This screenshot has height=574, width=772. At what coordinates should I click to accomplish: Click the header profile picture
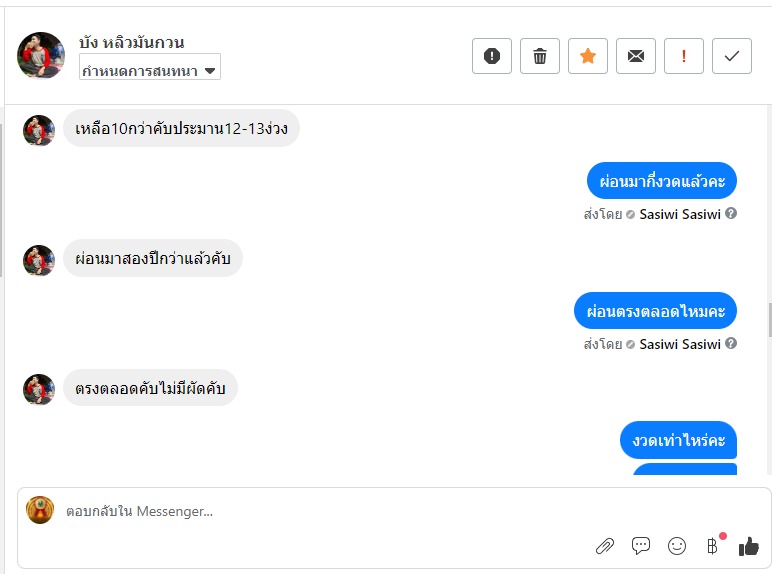41,55
